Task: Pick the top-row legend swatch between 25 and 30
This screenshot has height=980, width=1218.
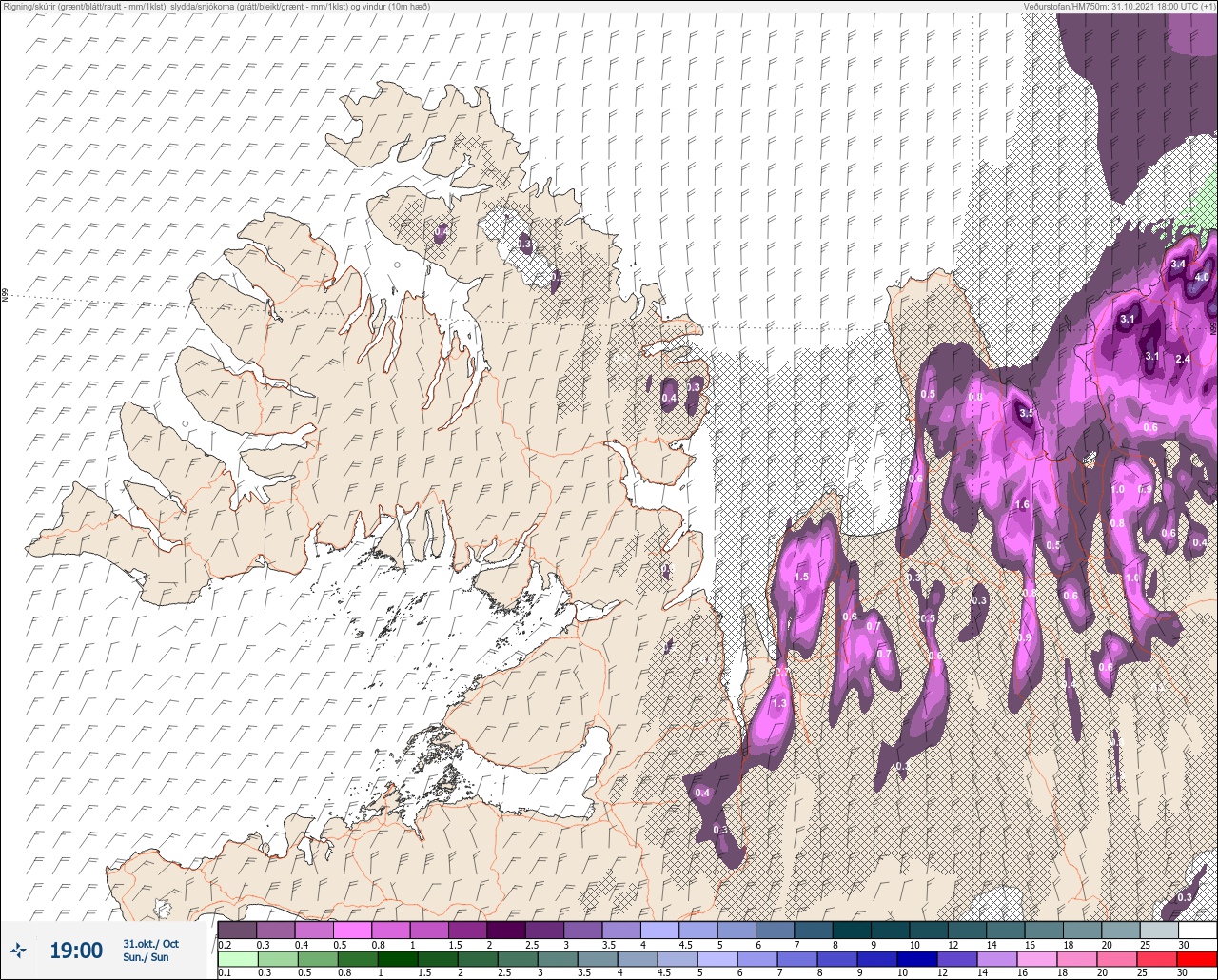Action: [1159, 930]
